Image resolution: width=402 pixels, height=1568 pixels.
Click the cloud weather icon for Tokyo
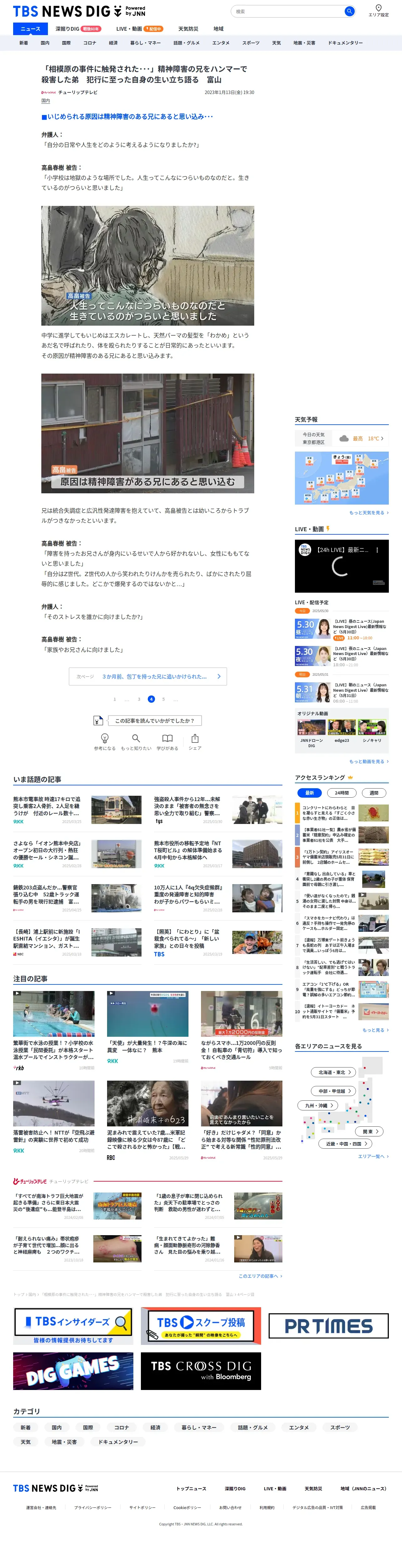(344, 438)
